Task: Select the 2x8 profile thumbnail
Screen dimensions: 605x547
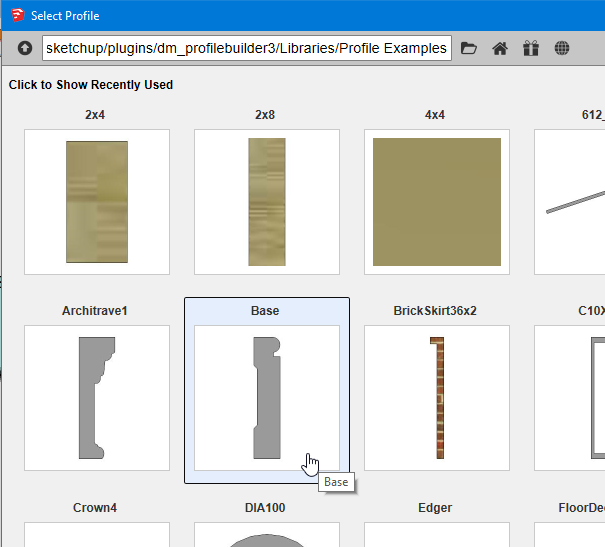Action: pos(267,202)
